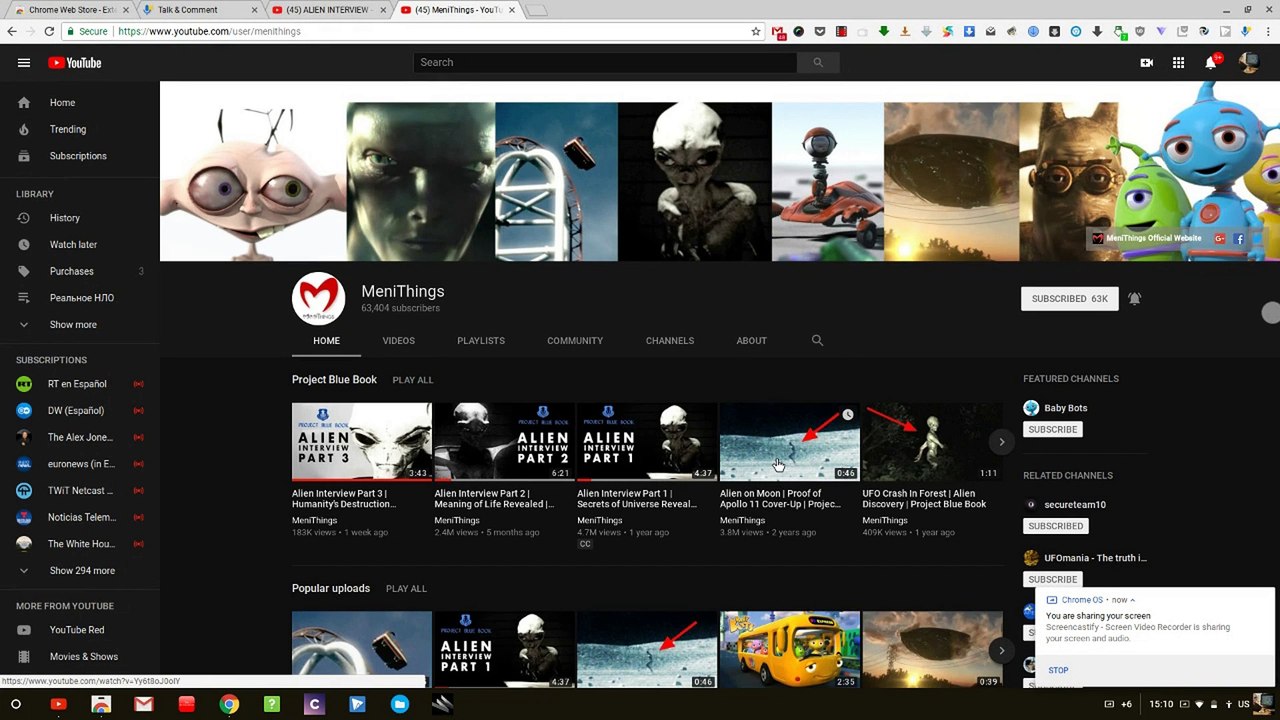Open the Chrome browser shelf icon

(x=229, y=705)
